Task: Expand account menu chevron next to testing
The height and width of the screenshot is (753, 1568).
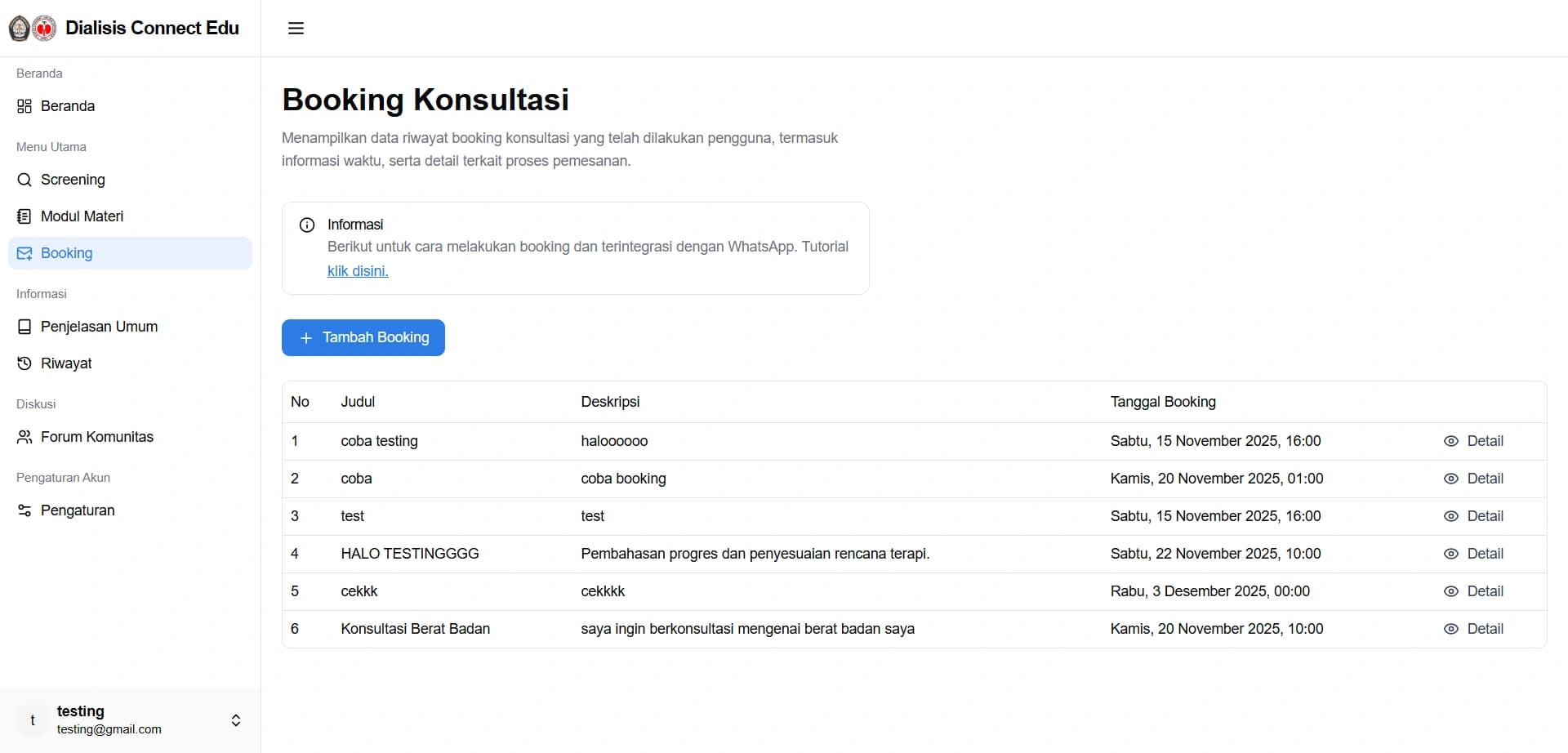Action: point(236,720)
